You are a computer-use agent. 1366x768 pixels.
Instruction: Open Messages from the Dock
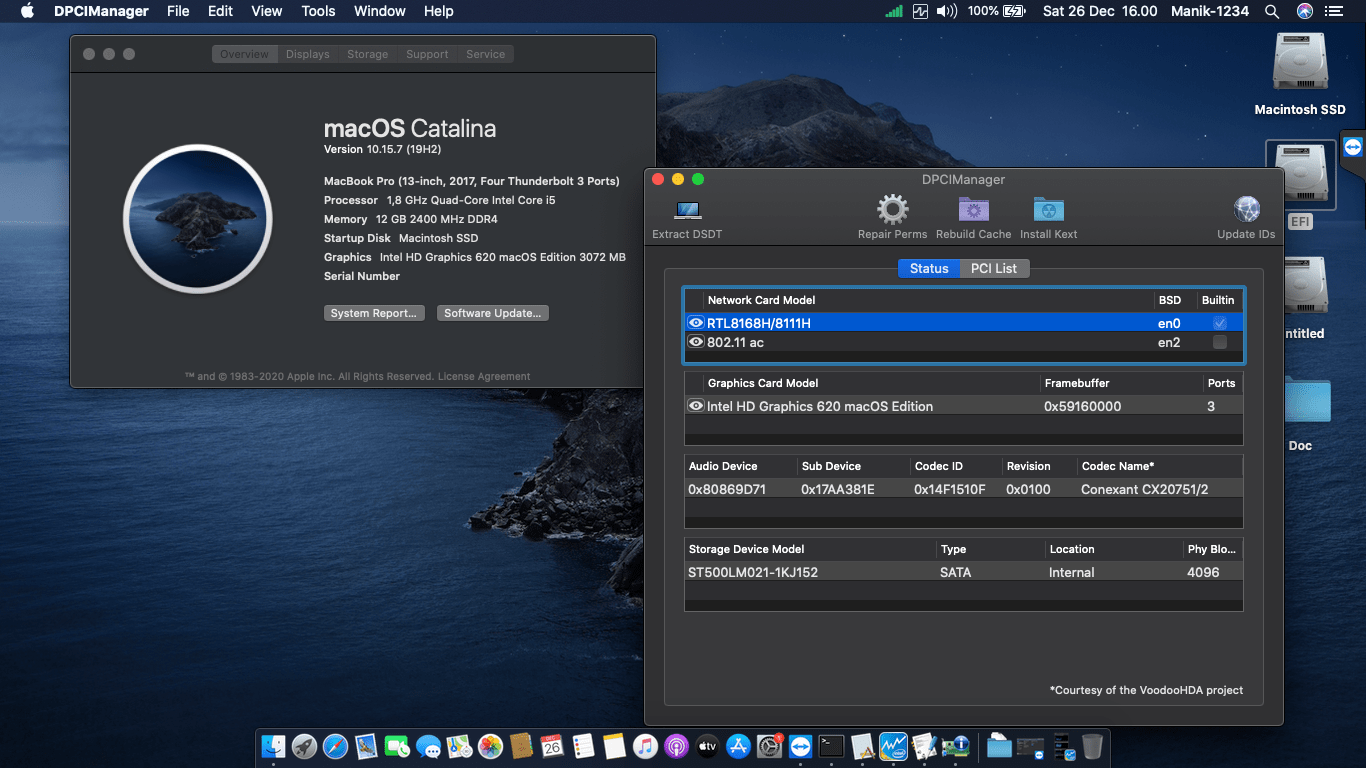coord(429,746)
